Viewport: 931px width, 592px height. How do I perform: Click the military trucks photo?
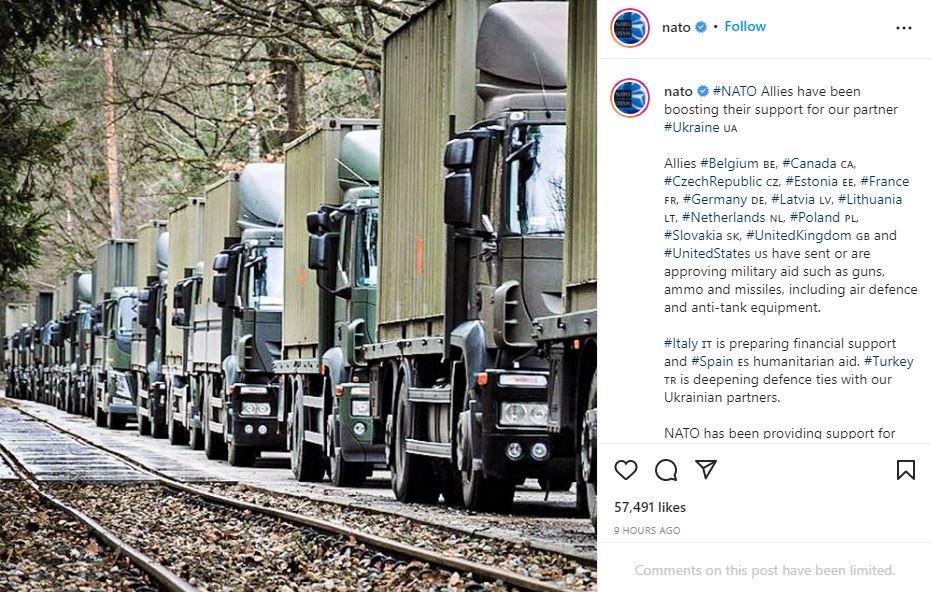click(x=298, y=296)
